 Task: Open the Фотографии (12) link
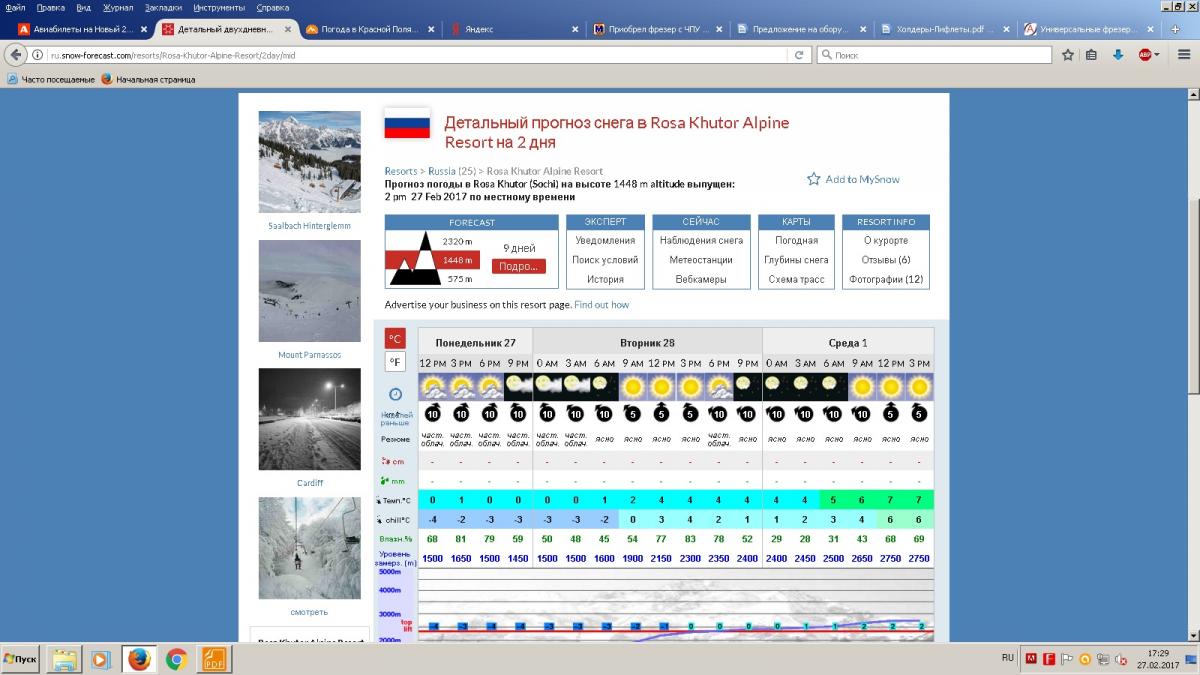click(x=886, y=279)
